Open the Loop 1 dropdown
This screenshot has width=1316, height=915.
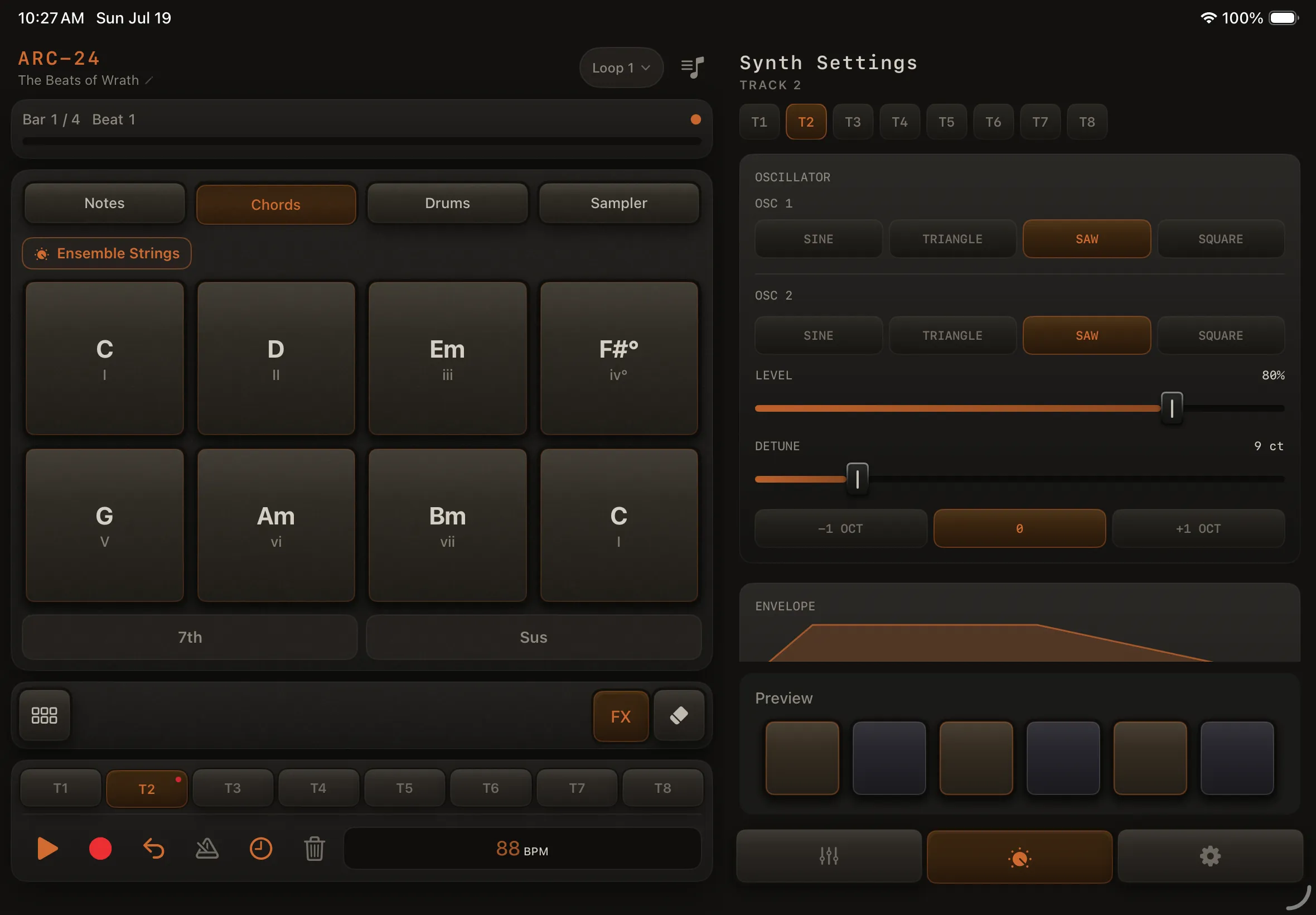pyautogui.click(x=621, y=68)
